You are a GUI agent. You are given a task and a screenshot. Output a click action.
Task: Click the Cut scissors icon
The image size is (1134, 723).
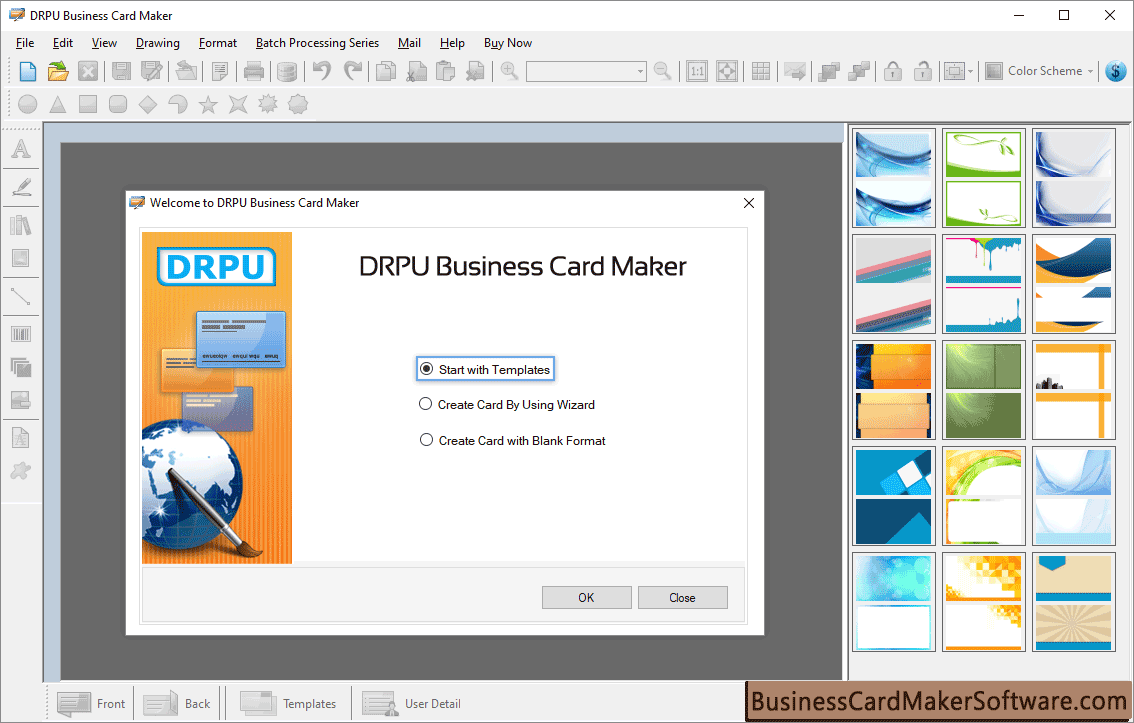point(416,71)
